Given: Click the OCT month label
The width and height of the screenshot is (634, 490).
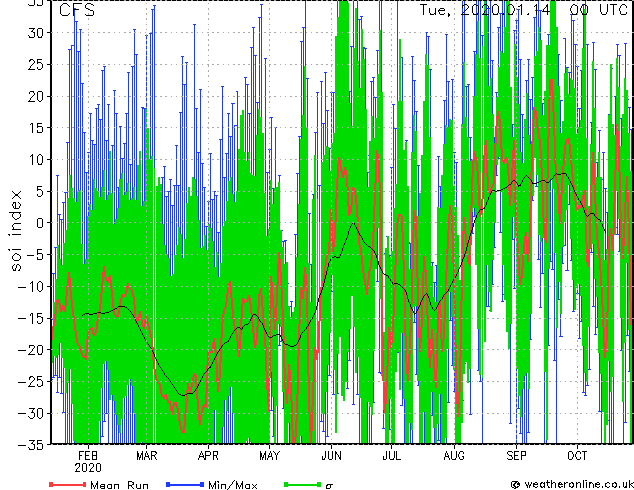Looking at the screenshot, I should pos(577,456).
